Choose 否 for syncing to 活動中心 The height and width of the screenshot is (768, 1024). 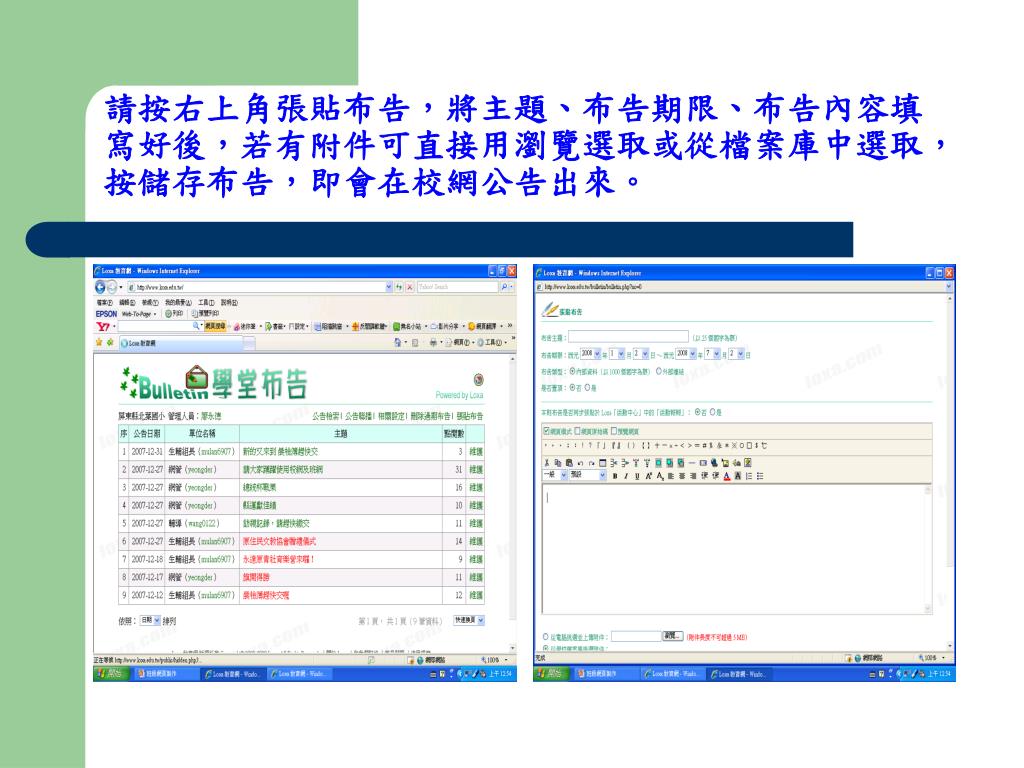point(697,412)
